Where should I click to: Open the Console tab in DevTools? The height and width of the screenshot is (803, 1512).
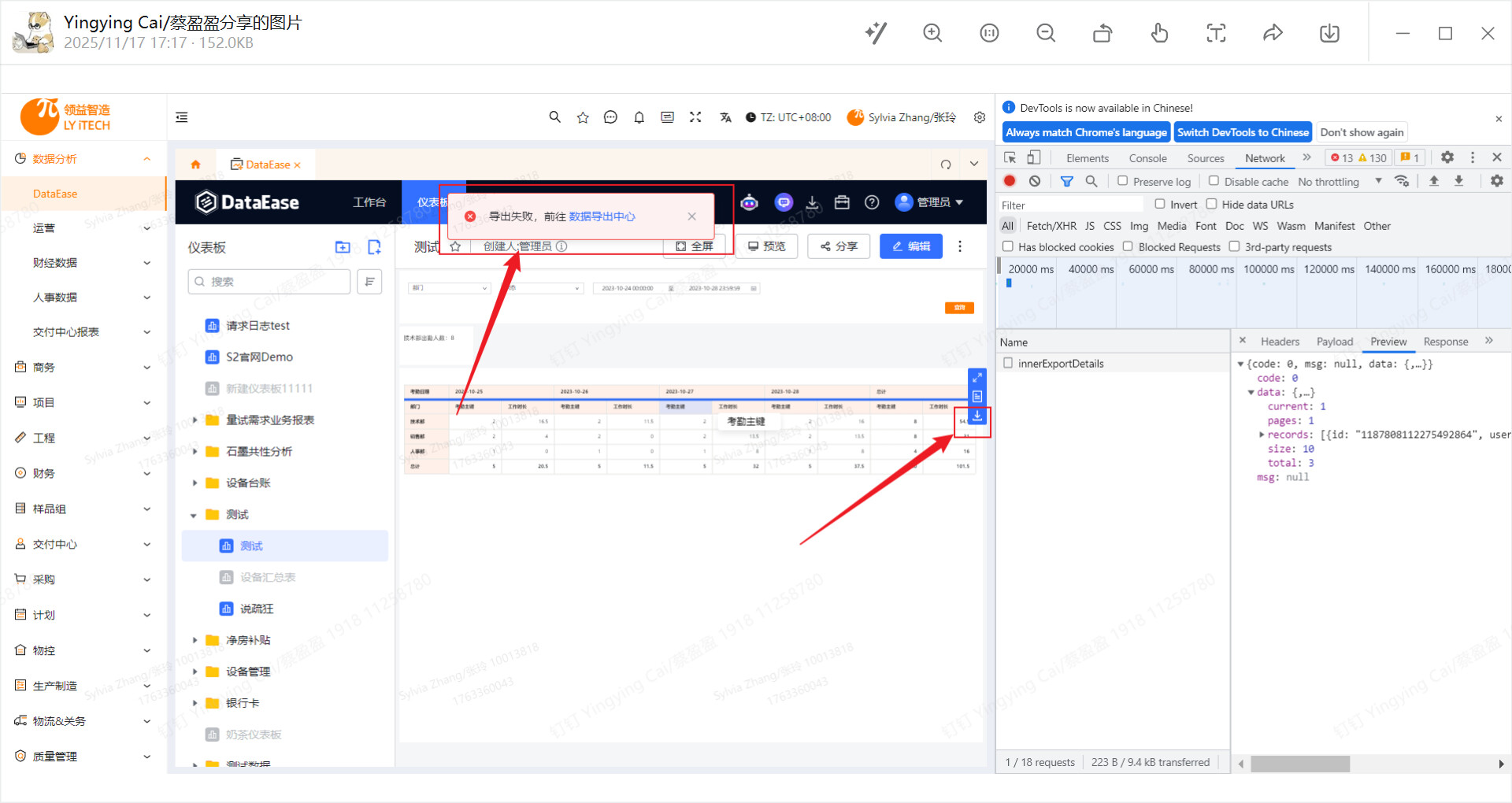click(1147, 158)
